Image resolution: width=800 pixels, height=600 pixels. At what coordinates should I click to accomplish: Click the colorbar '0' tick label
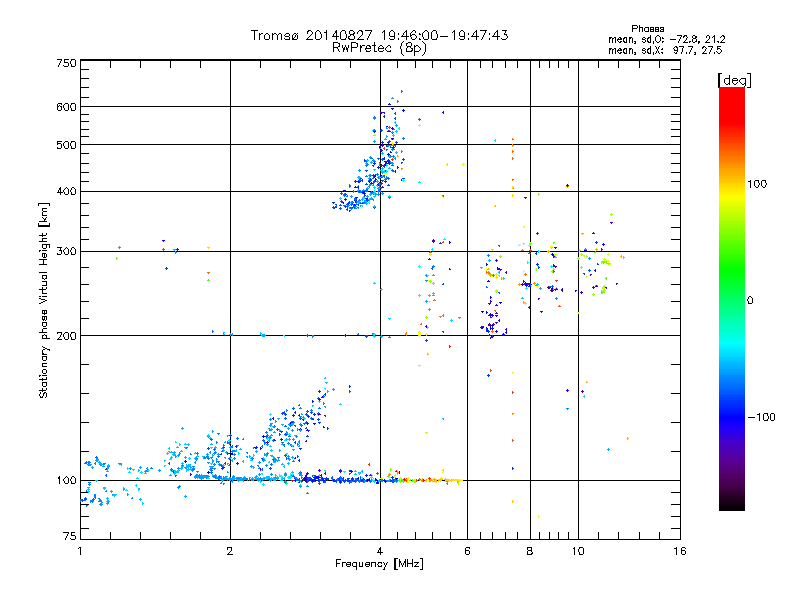(750, 301)
